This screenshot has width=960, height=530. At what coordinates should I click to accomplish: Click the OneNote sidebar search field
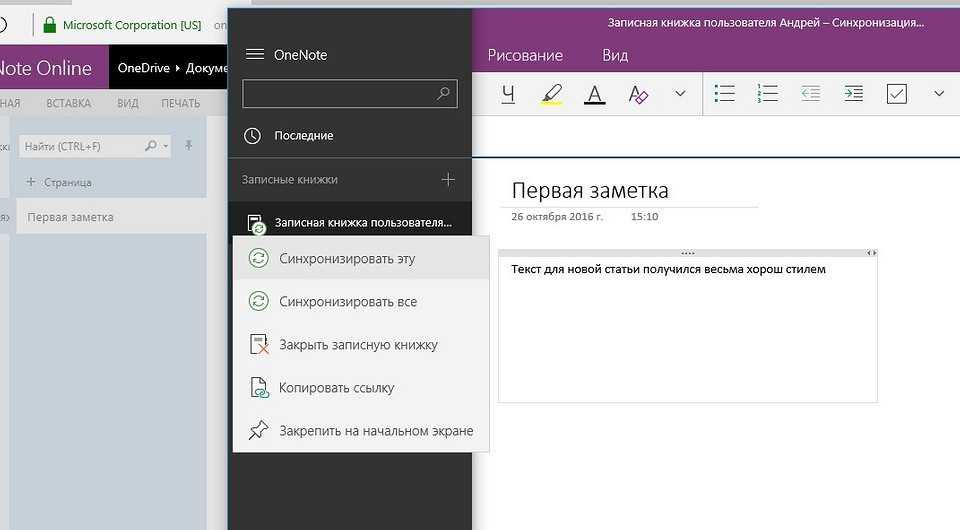tap(340, 94)
